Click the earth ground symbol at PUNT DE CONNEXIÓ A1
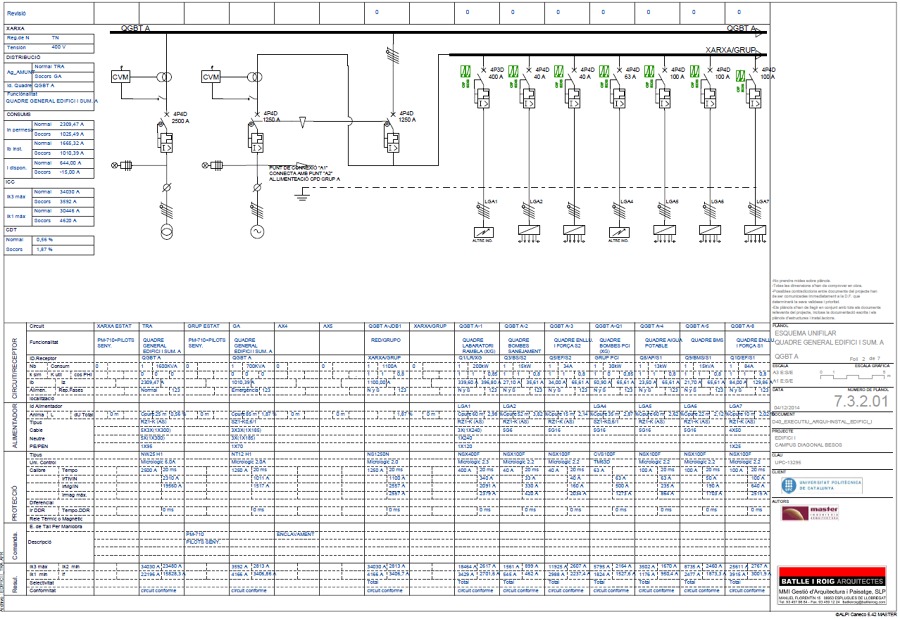The image size is (900, 619). pyautogui.click(x=302, y=196)
